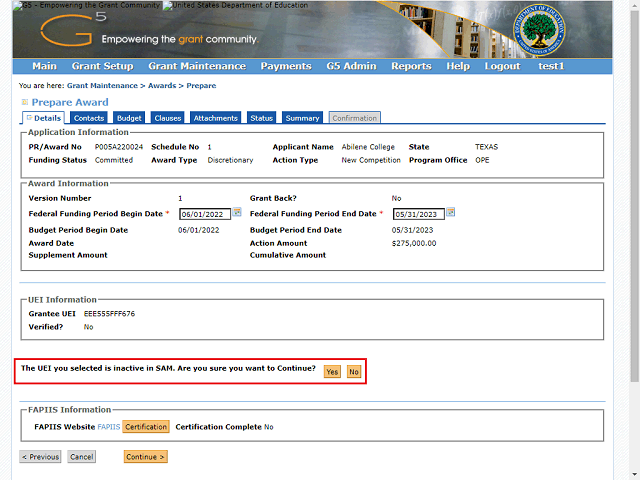Confirm inactive UEI with Yes button
640x480 pixels.
tap(332, 372)
